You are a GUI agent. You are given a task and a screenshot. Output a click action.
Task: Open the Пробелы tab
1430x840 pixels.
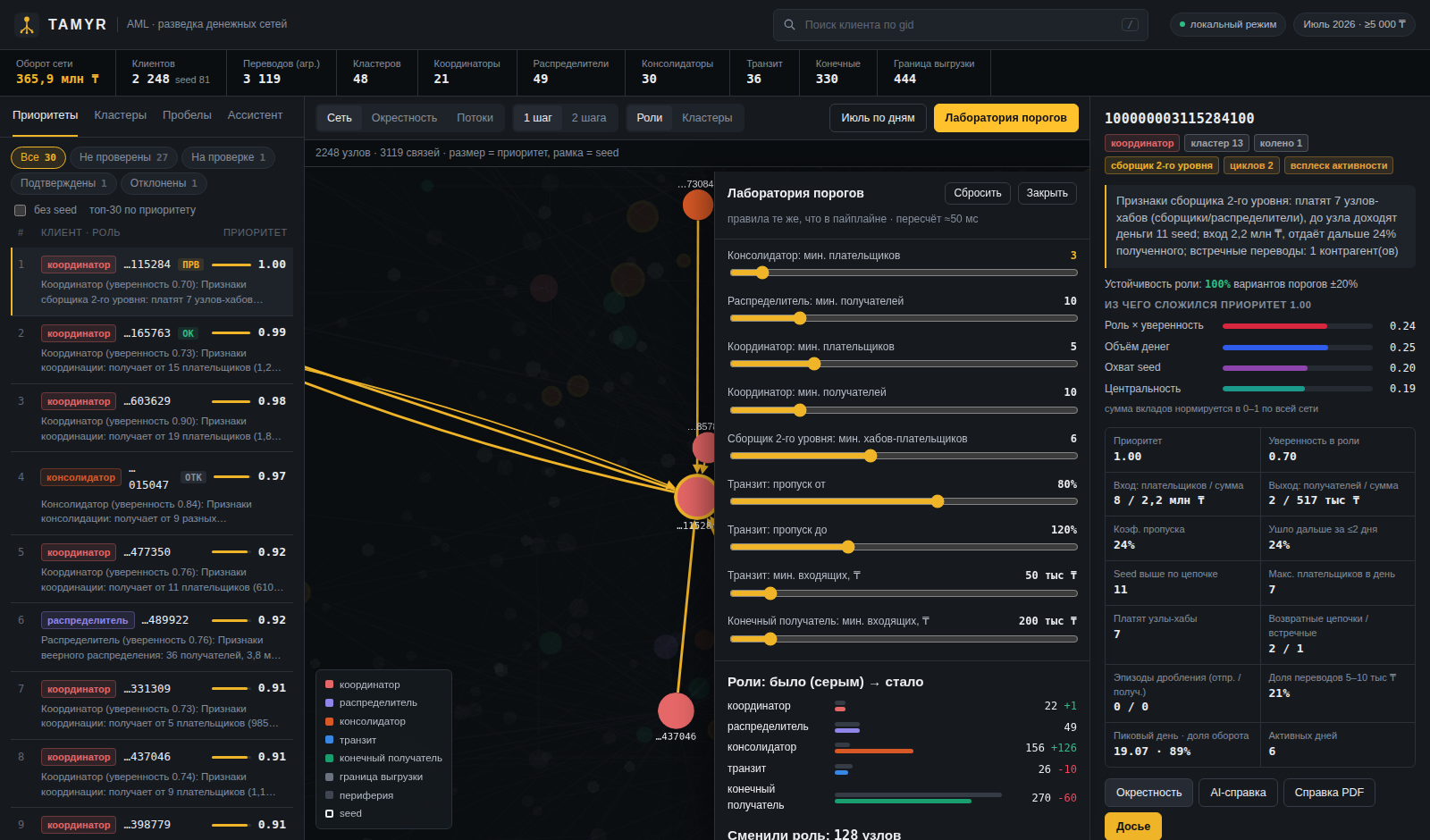pyautogui.click(x=187, y=115)
